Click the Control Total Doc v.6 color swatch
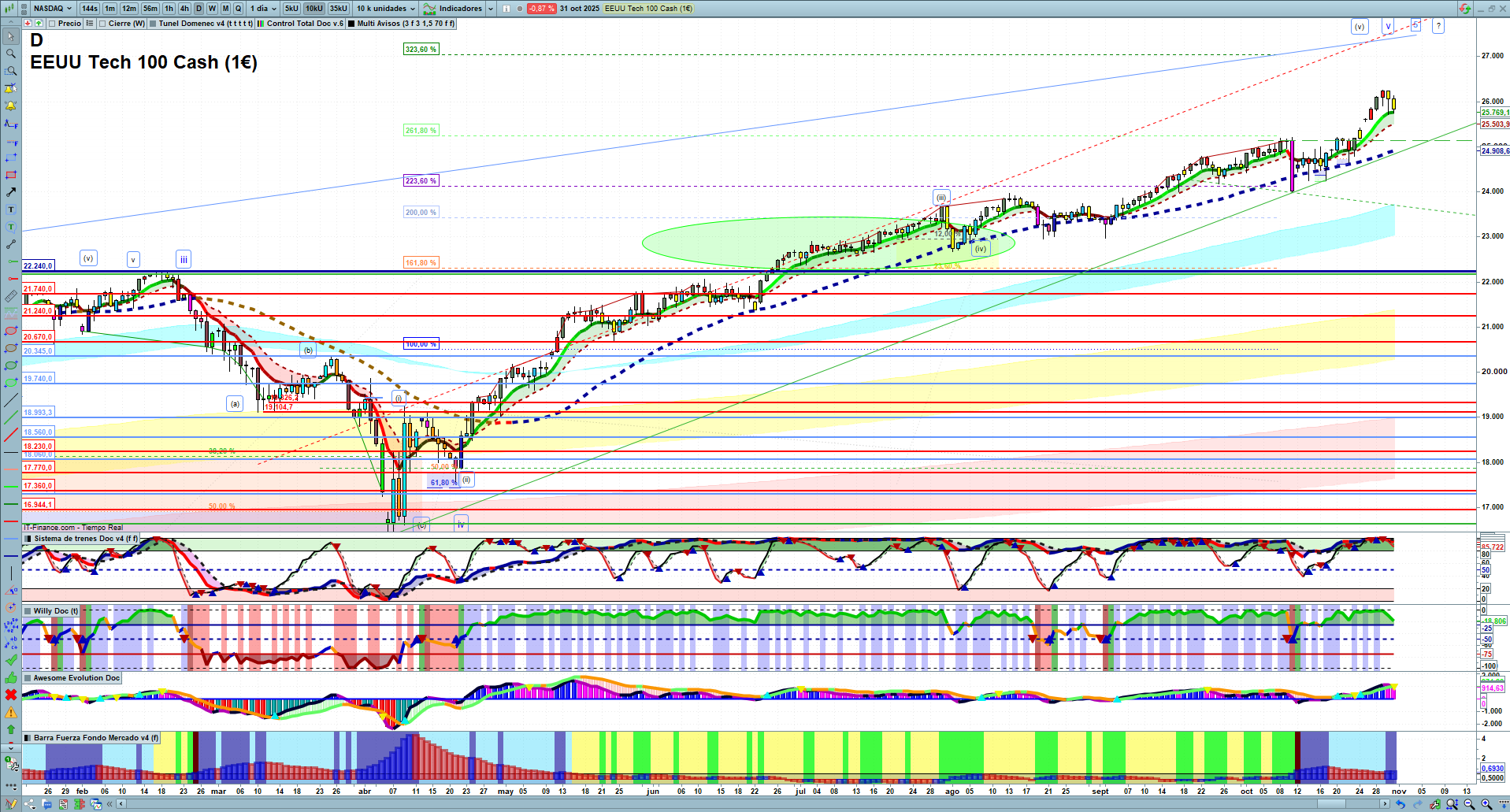This screenshot has width=1510, height=812. 261,24
